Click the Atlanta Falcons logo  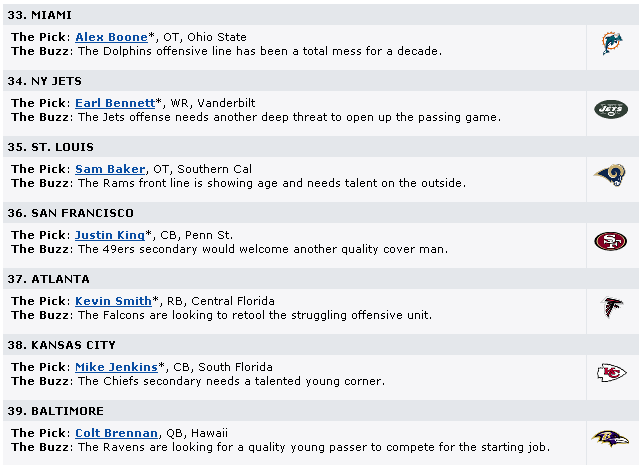point(611,307)
